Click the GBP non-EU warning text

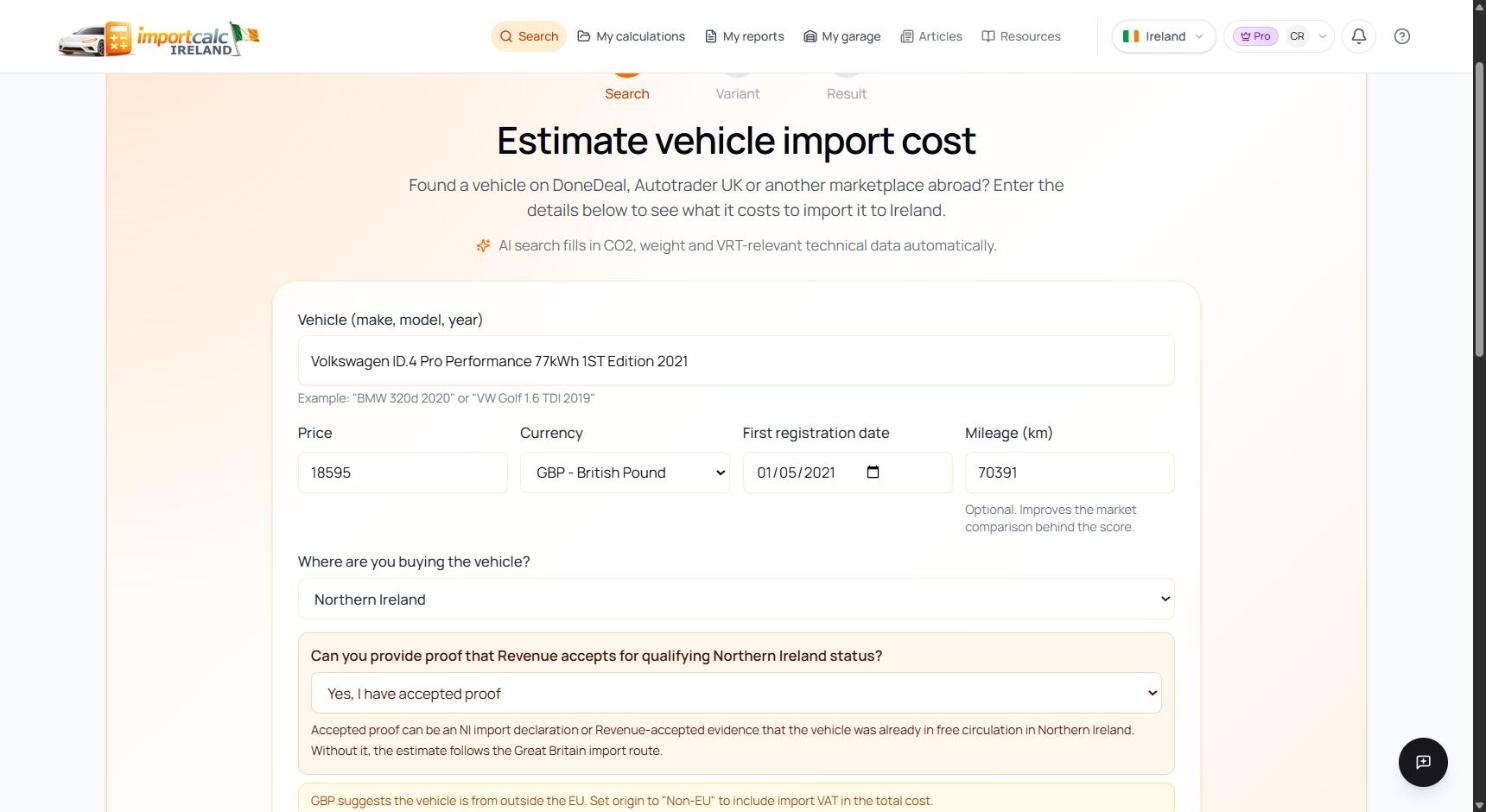[622, 800]
